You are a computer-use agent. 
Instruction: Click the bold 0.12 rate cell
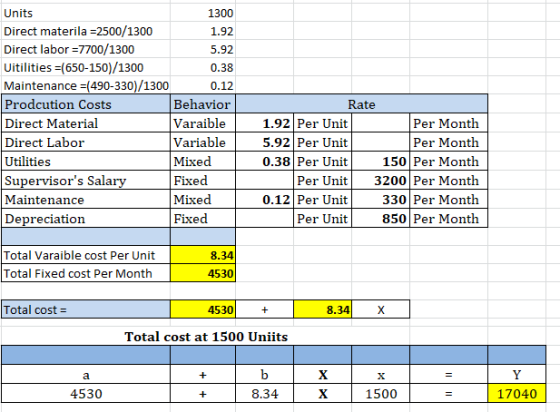(264, 200)
